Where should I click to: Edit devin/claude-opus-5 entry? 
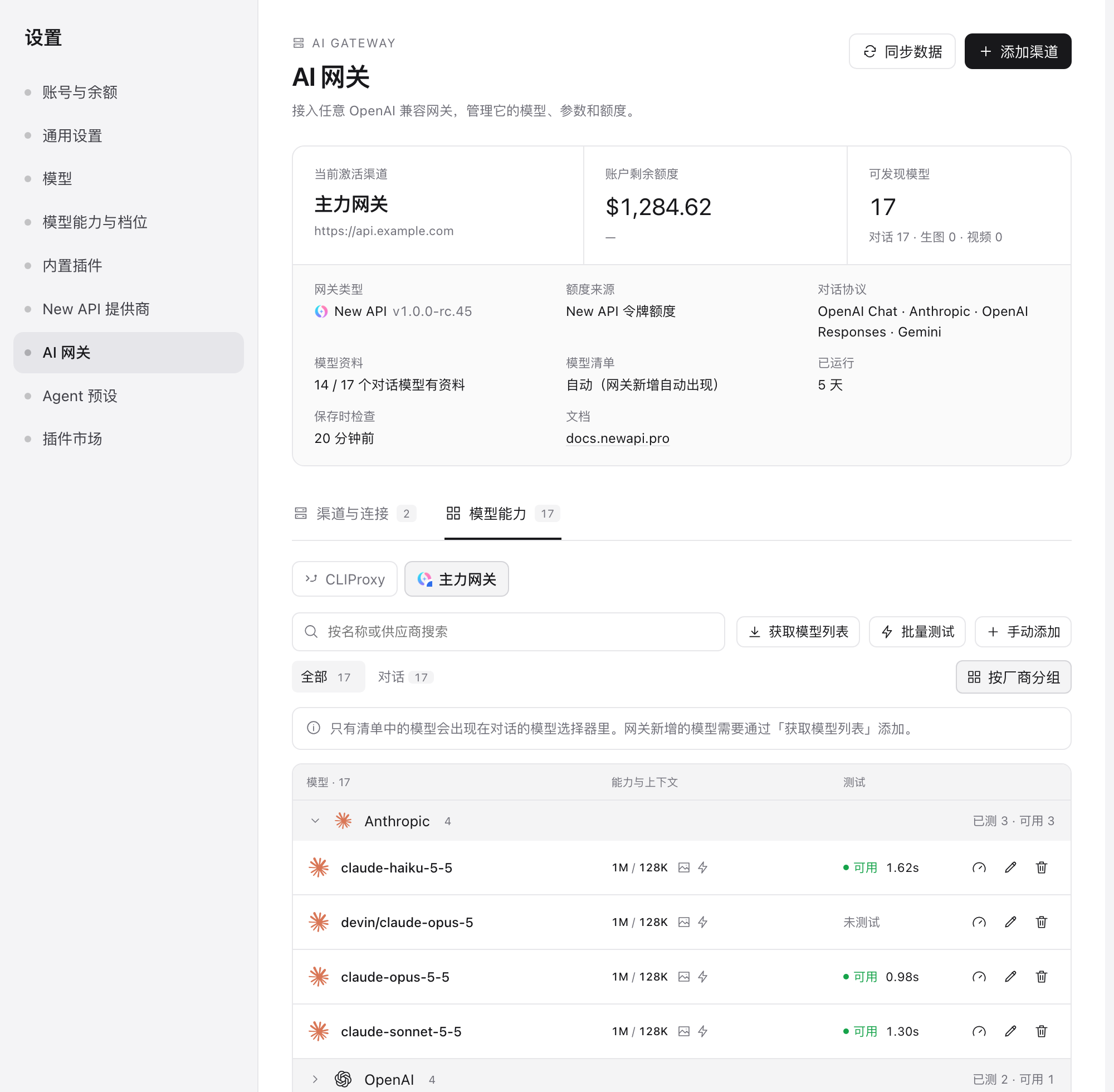1010,922
